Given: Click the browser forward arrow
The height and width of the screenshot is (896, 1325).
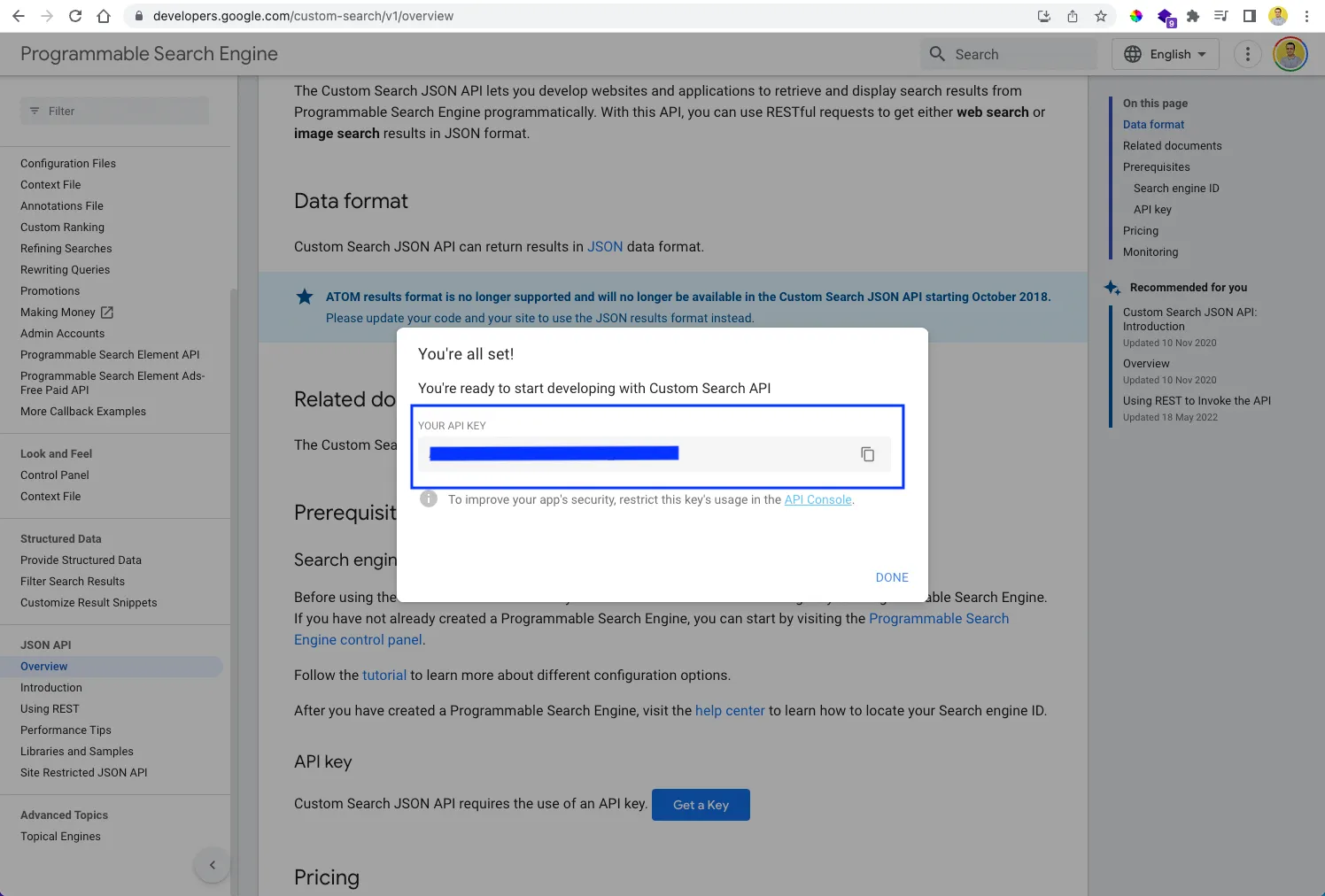Looking at the screenshot, I should pos(47,16).
